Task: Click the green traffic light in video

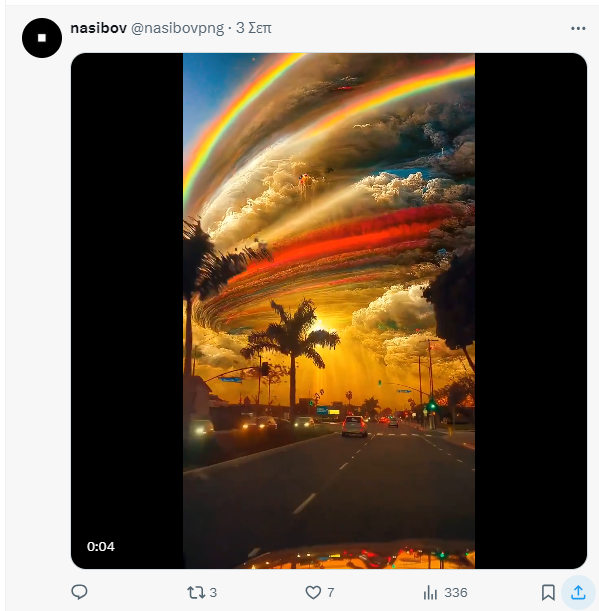Action: (x=433, y=406)
